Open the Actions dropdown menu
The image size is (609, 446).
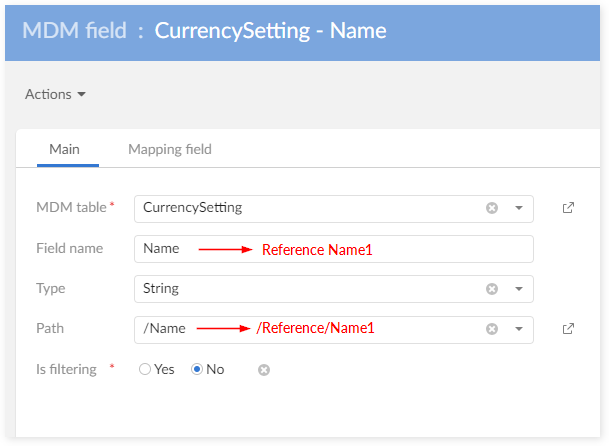tap(55, 94)
